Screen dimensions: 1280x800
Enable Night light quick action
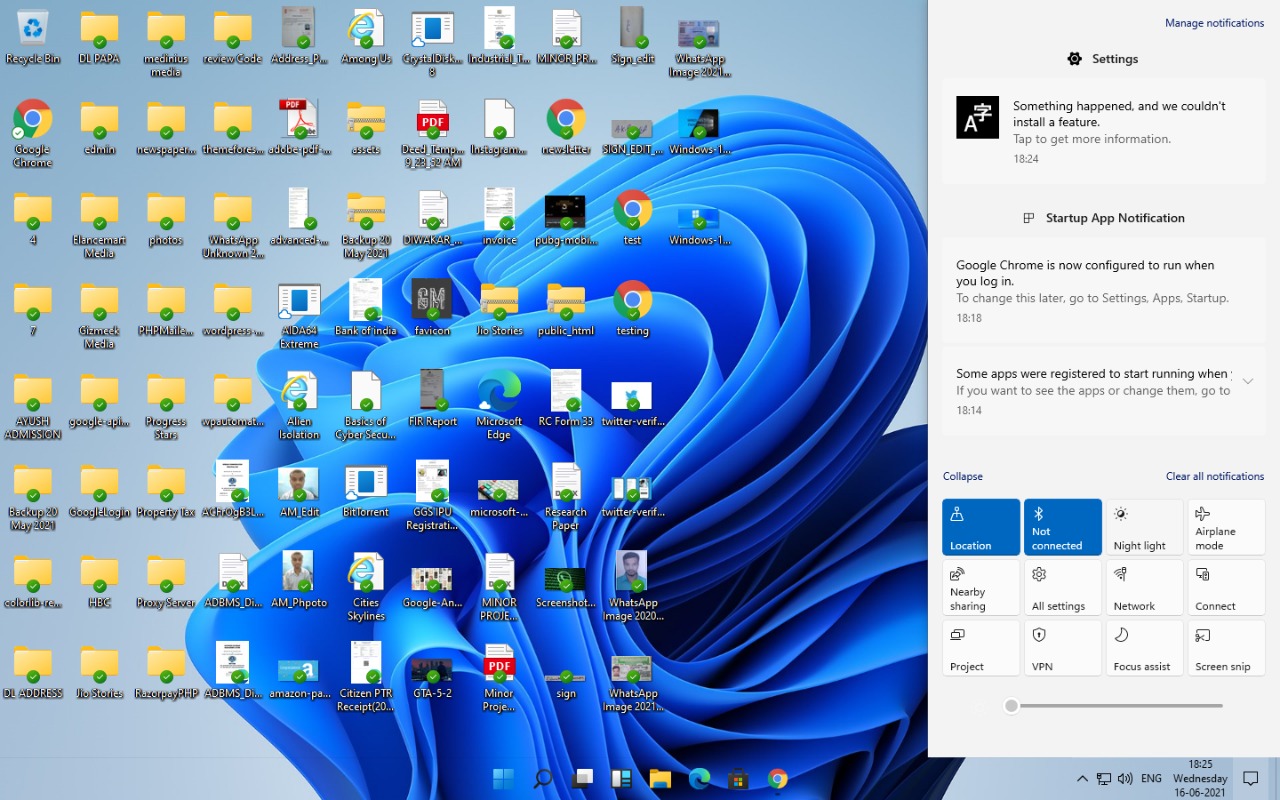point(1144,527)
